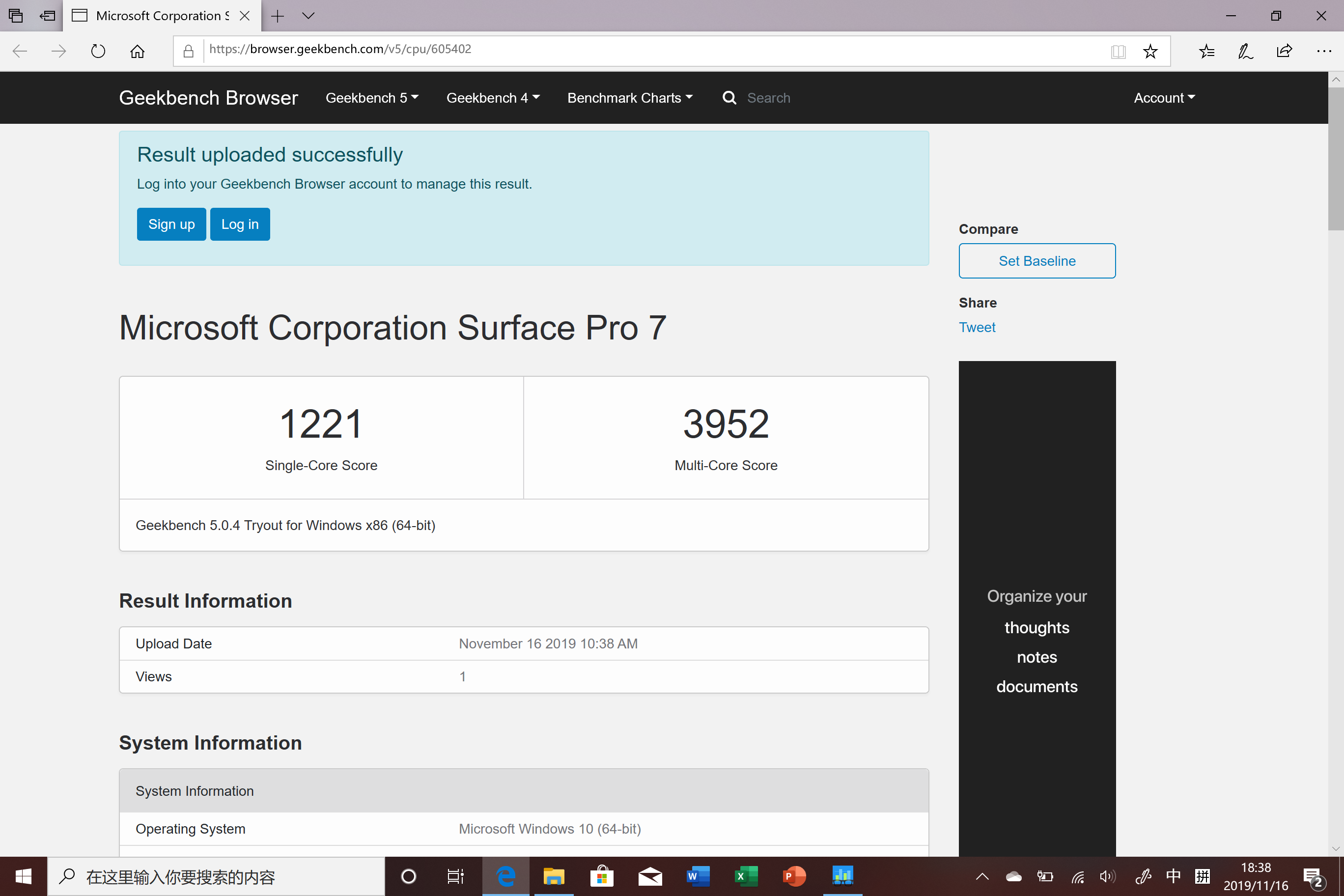Image resolution: width=1344 pixels, height=896 pixels.
Task: Open Mail app from taskbar
Action: pyautogui.click(x=650, y=876)
